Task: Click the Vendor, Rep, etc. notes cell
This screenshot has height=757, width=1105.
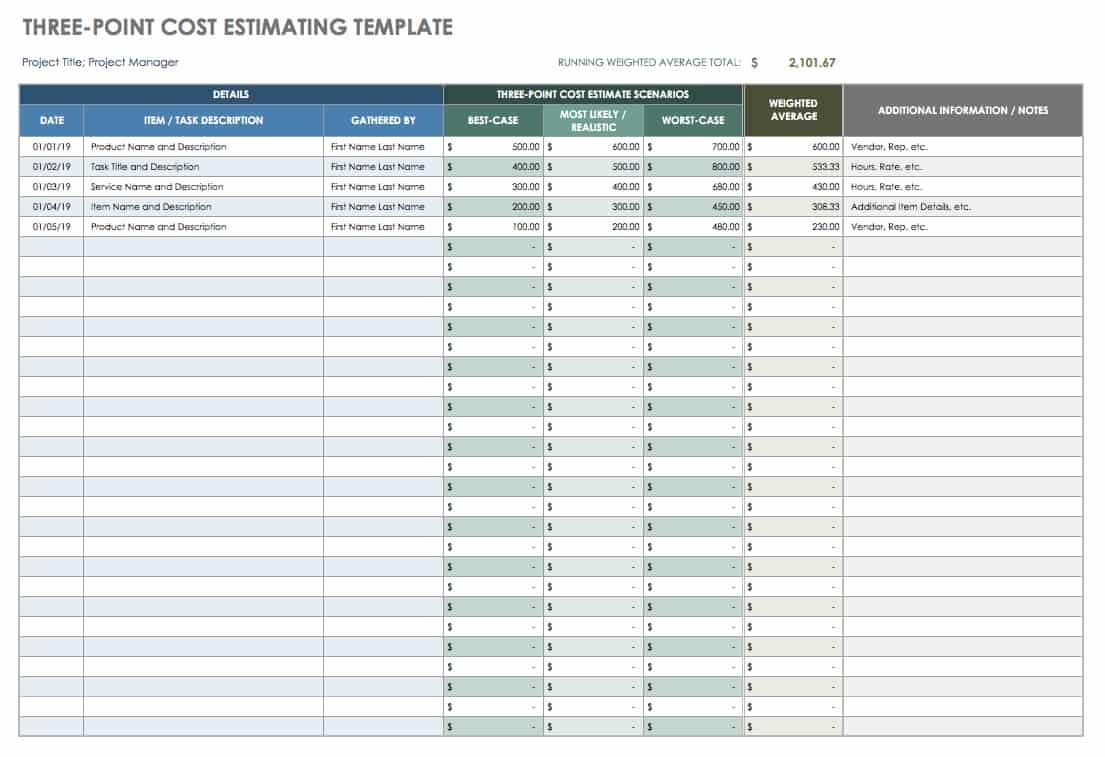Action: click(886, 146)
